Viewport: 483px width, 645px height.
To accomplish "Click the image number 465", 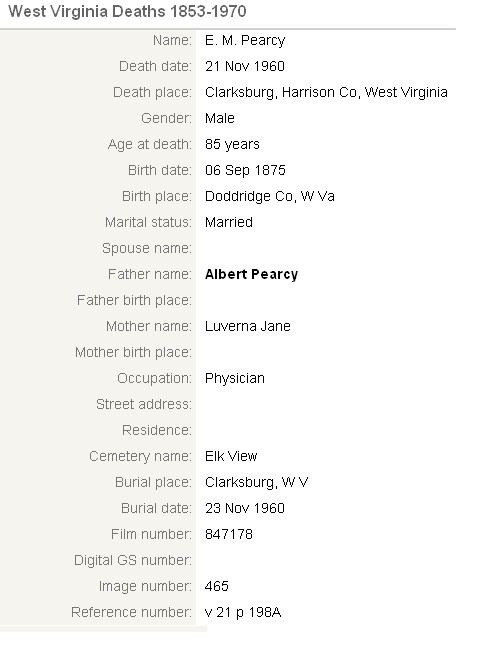I will 216,586.
